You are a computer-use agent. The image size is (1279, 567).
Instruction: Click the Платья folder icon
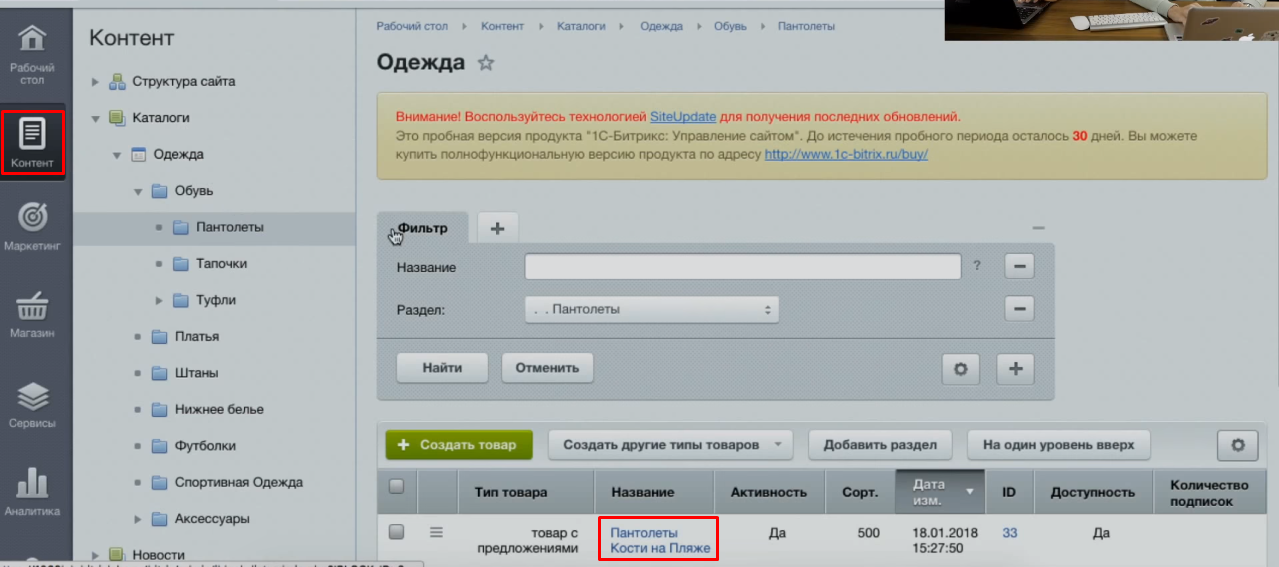pos(159,337)
